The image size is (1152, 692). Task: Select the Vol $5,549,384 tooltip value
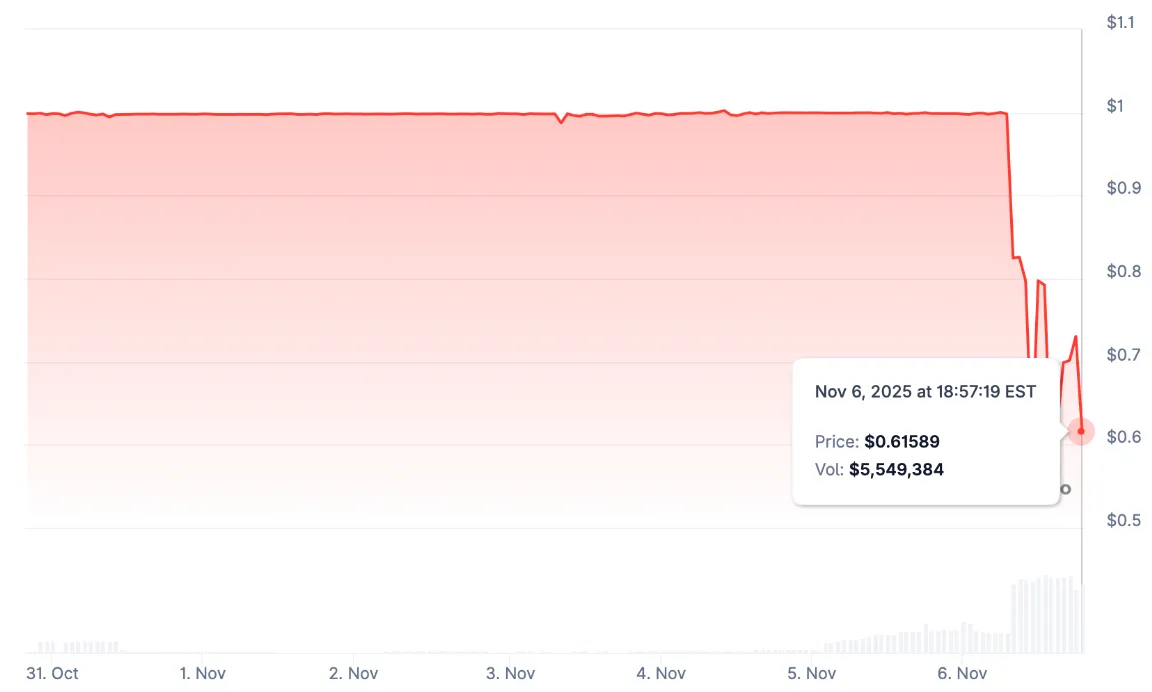(x=896, y=469)
